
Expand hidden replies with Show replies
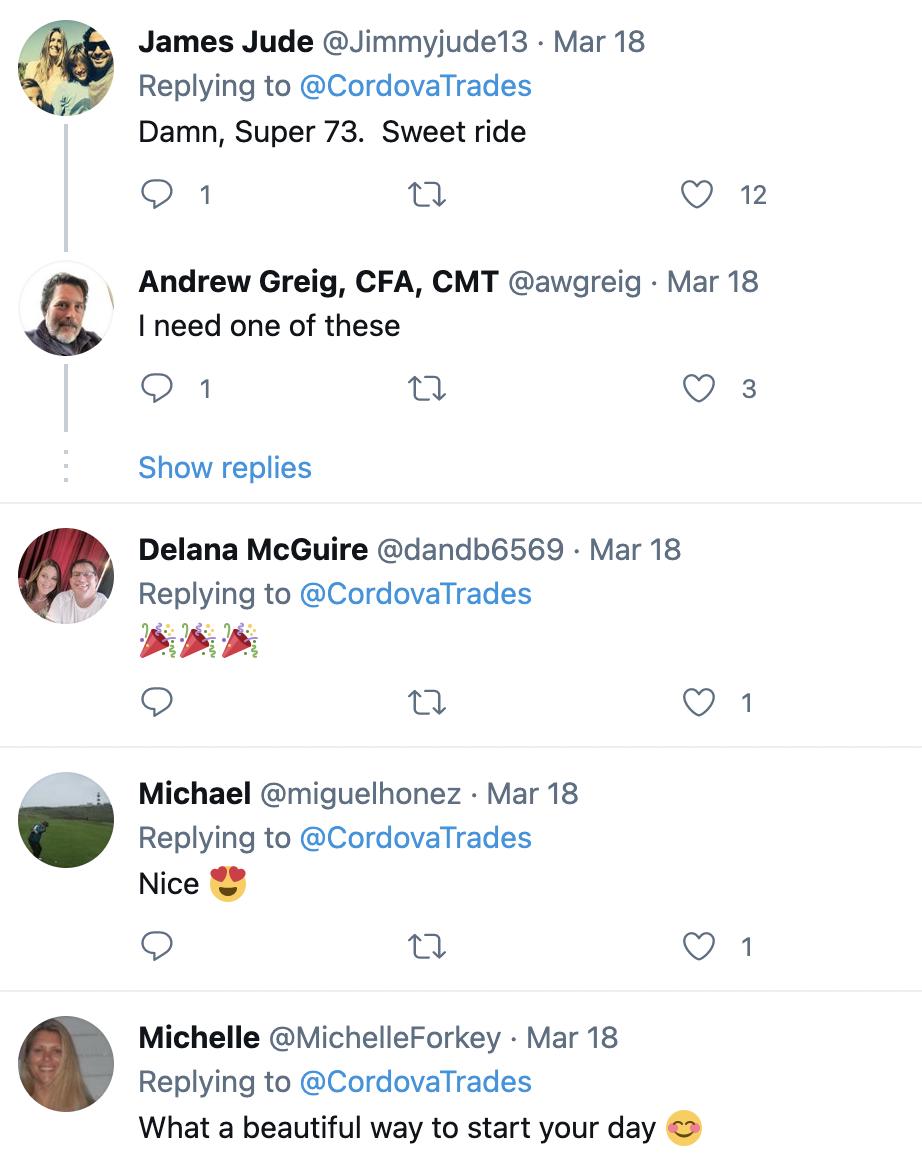(225, 468)
